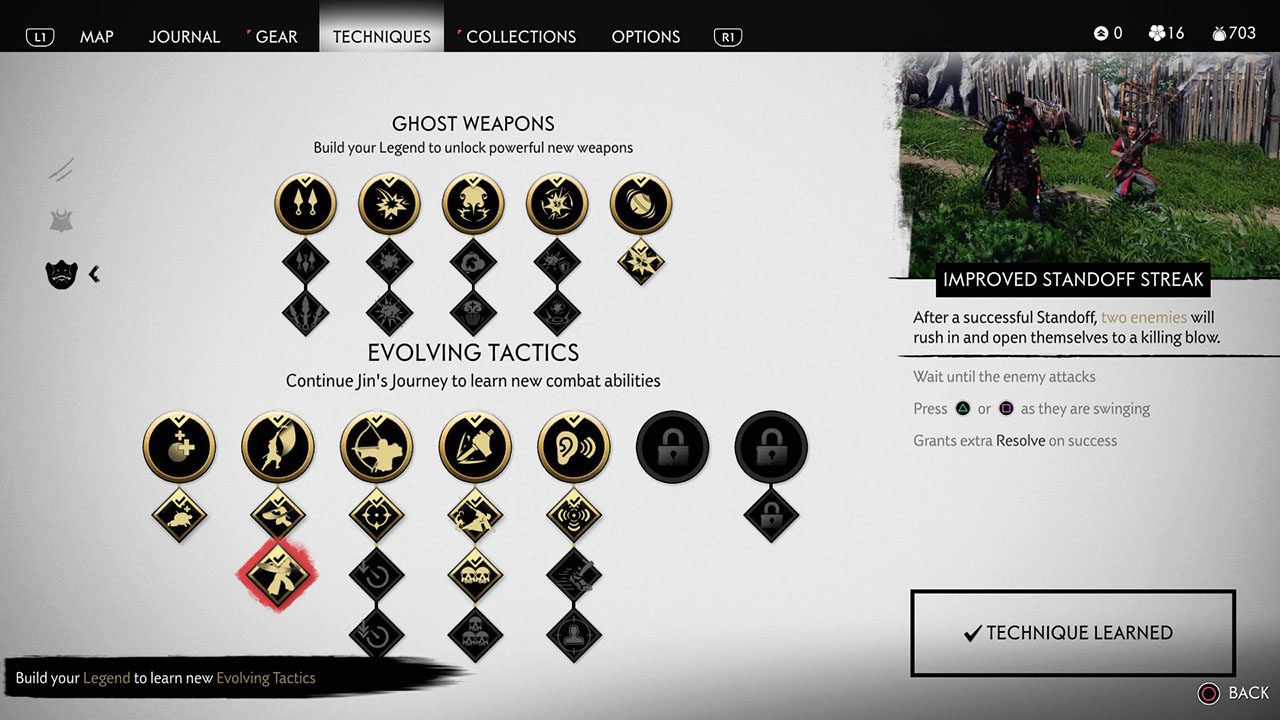Image resolution: width=1280 pixels, height=720 pixels.
Task: Click the locked diamond under last tactic
Action: [x=771, y=515]
